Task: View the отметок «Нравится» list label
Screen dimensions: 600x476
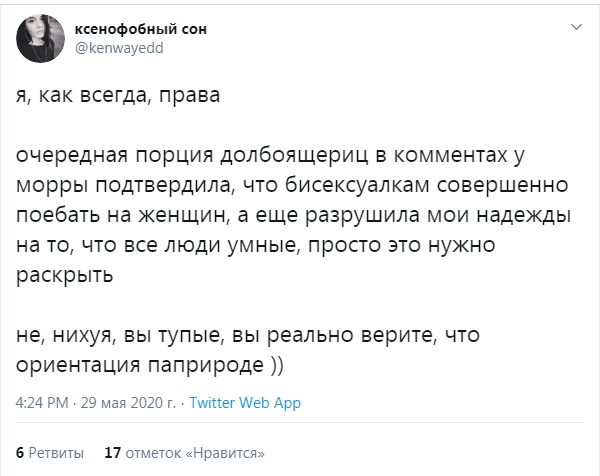Action: click(195, 453)
